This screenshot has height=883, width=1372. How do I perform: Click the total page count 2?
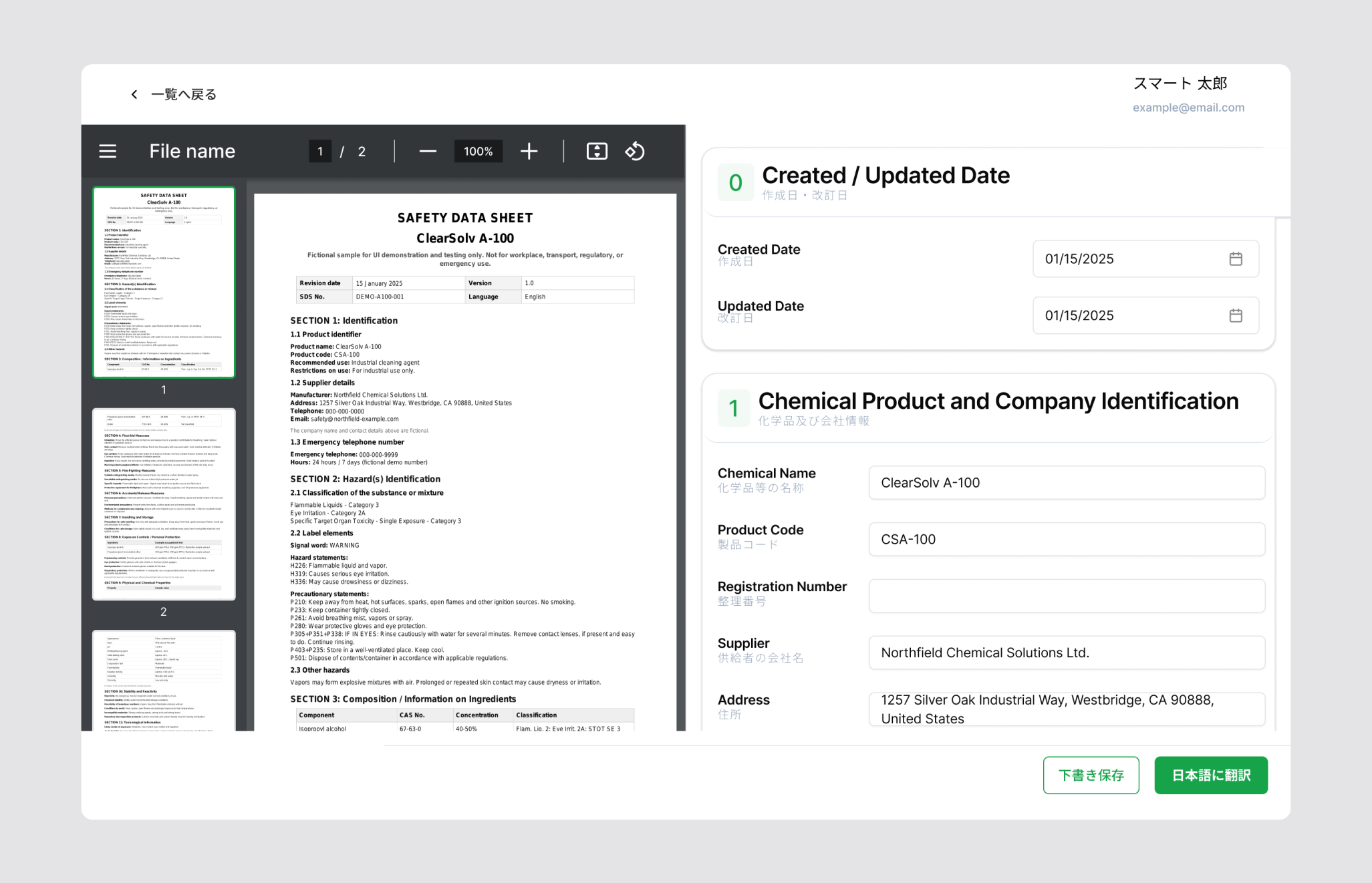[x=362, y=152]
